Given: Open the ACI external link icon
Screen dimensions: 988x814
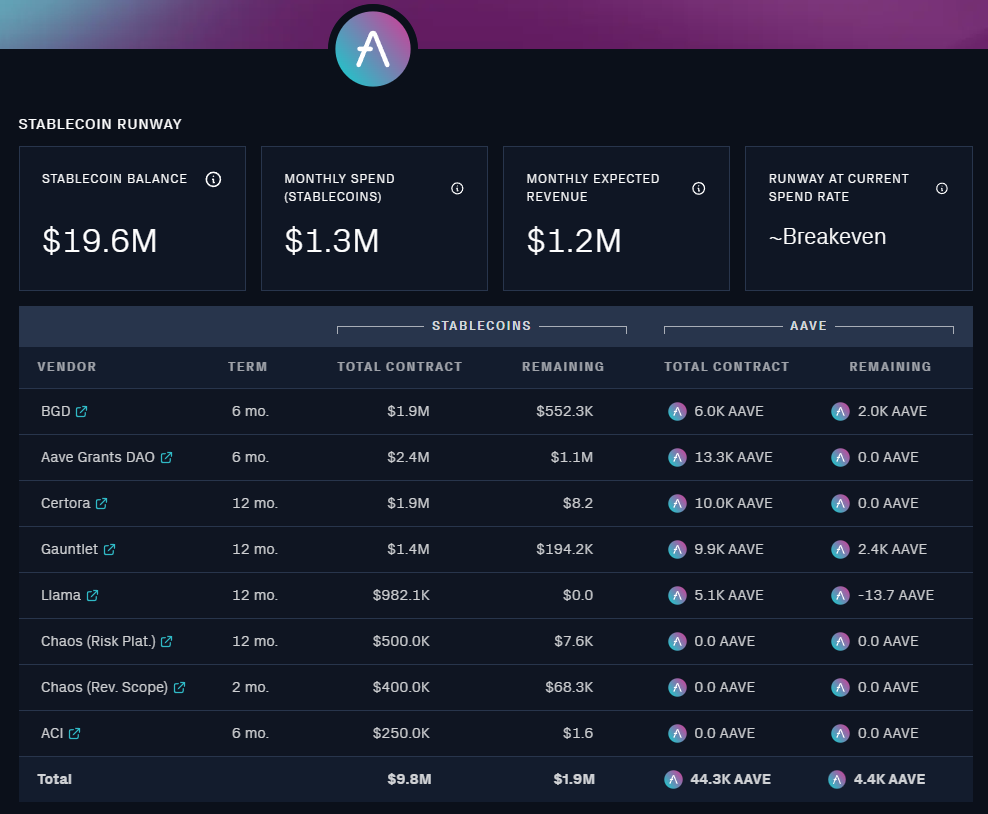Looking at the screenshot, I should [74, 733].
